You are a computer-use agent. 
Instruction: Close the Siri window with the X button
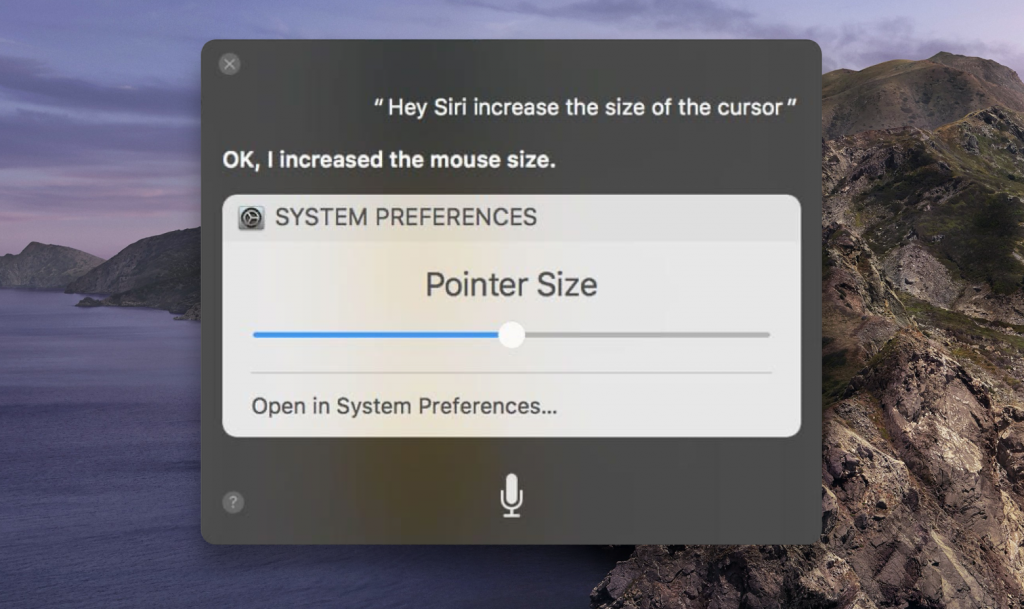229,64
